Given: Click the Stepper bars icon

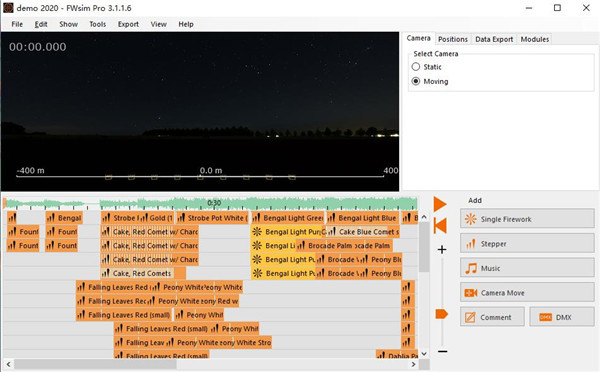Looking at the screenshot, I should (470, 243).
